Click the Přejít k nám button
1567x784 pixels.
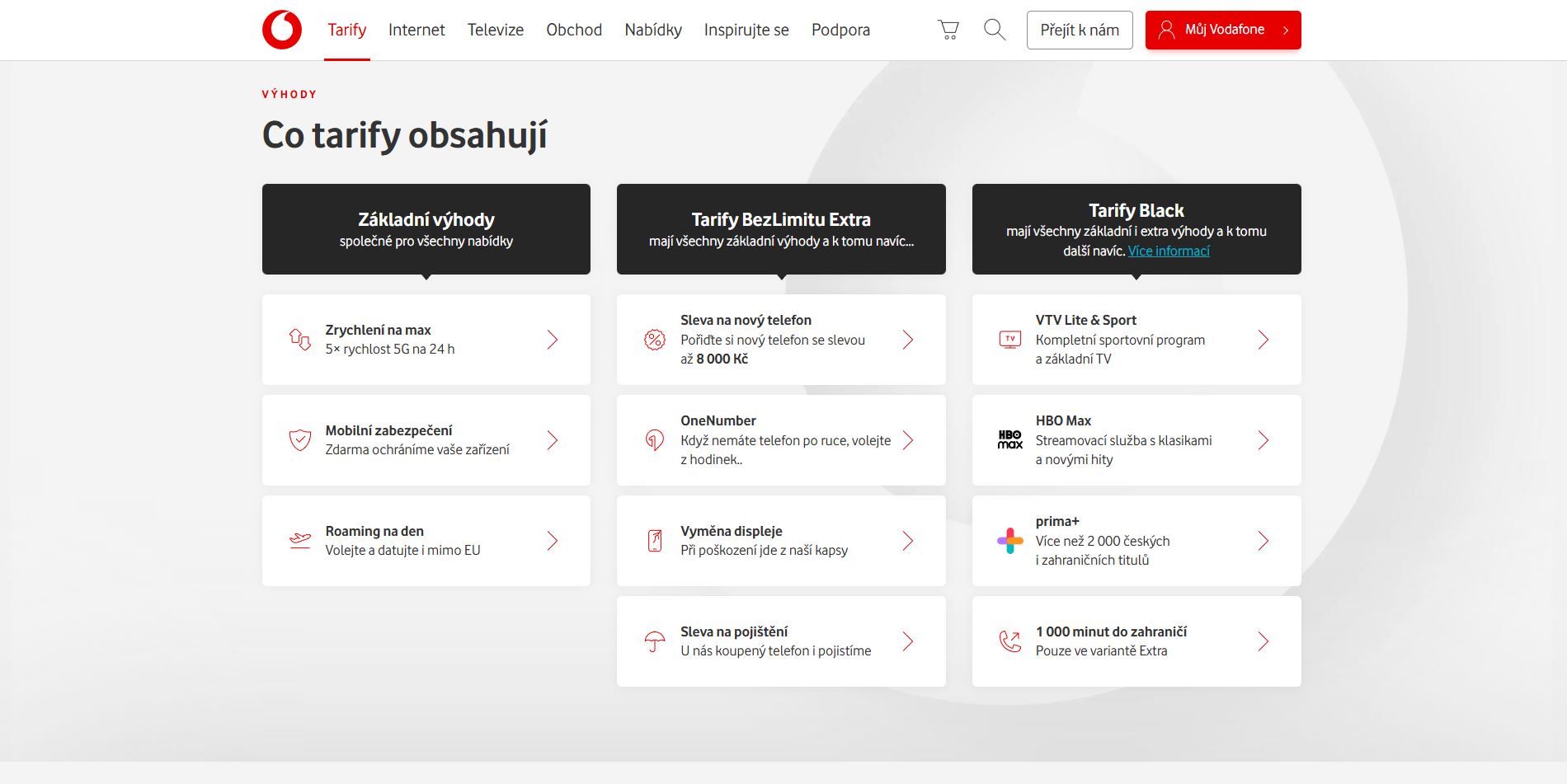coord(1080,30)
